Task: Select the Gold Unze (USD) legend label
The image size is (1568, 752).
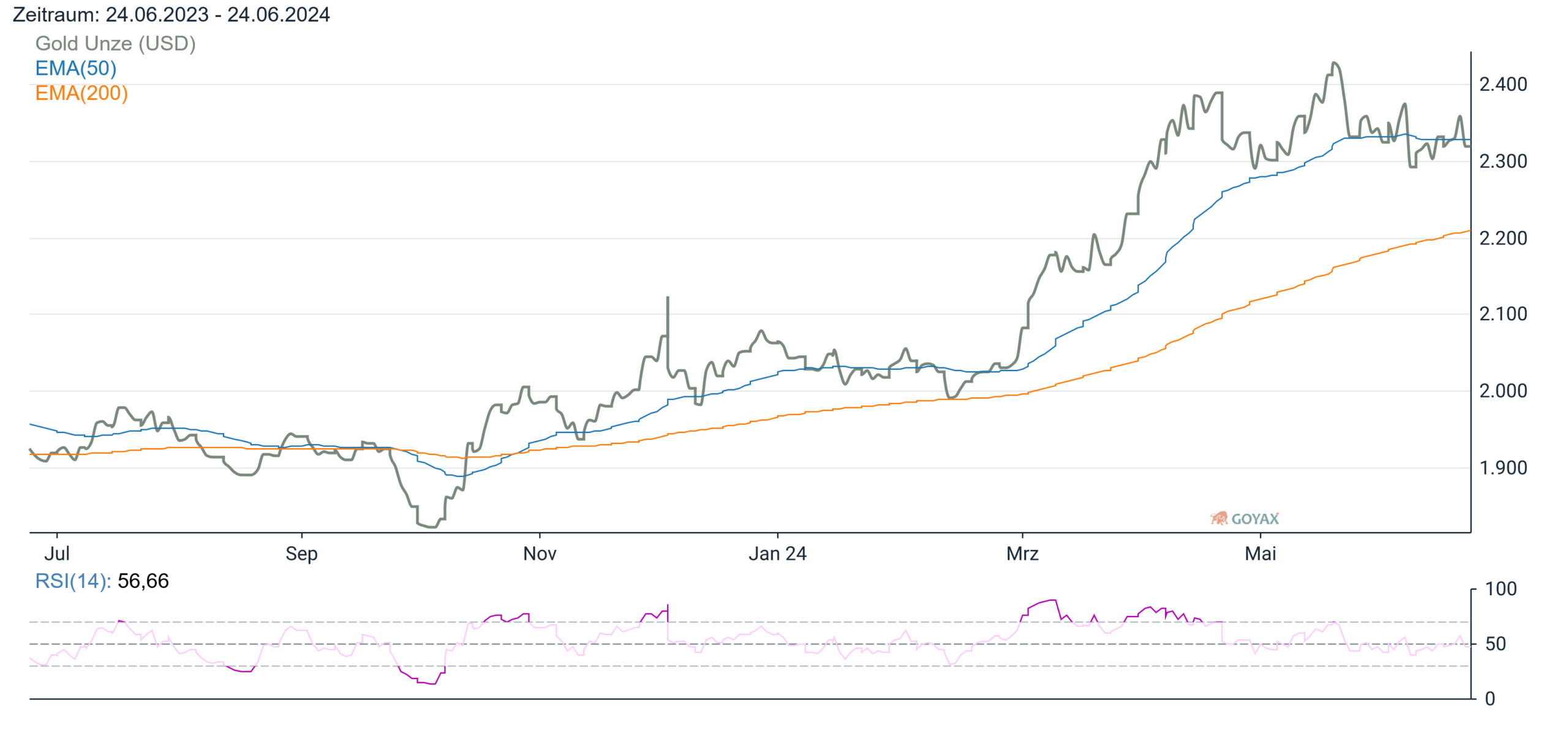Action: click(115, 43)
